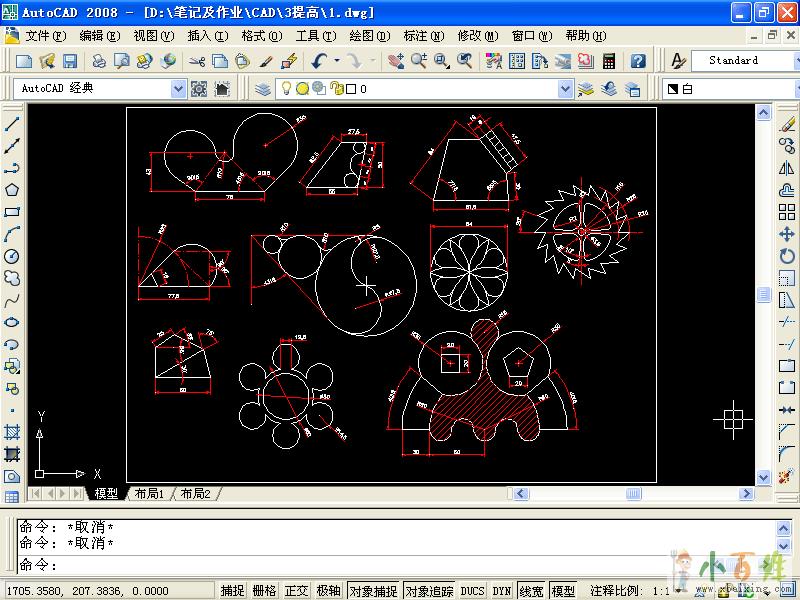The width and height of the screenshot is (800, 600).
Task: Activate the Hatch tool
Action: tap(12, 432)
